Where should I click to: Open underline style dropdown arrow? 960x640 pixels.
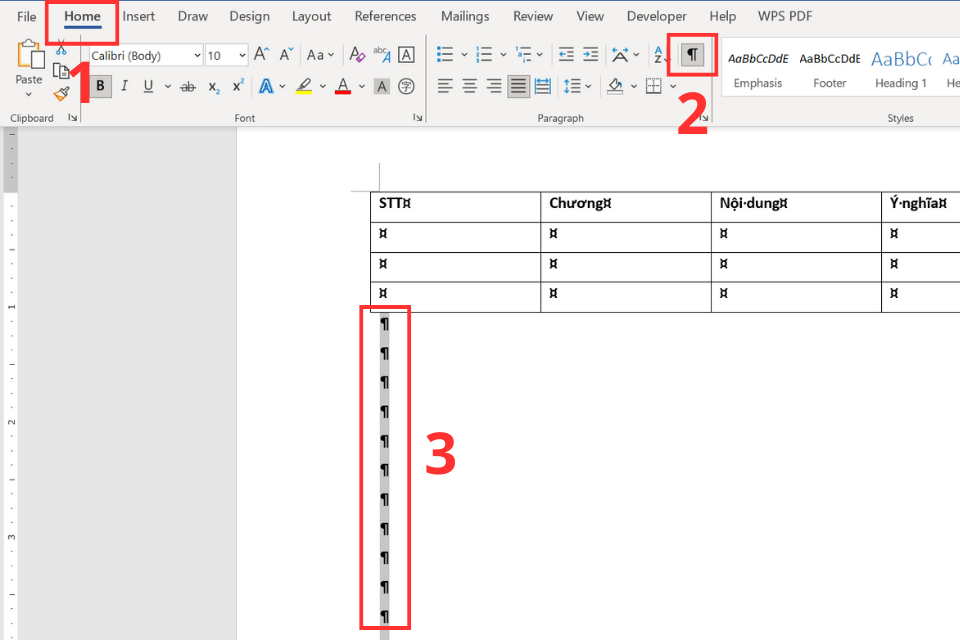[168, 87]
